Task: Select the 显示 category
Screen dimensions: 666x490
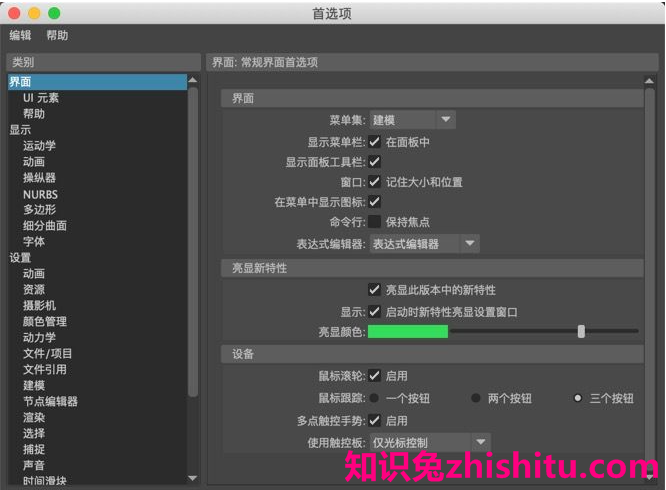Action: pos(20,130)
